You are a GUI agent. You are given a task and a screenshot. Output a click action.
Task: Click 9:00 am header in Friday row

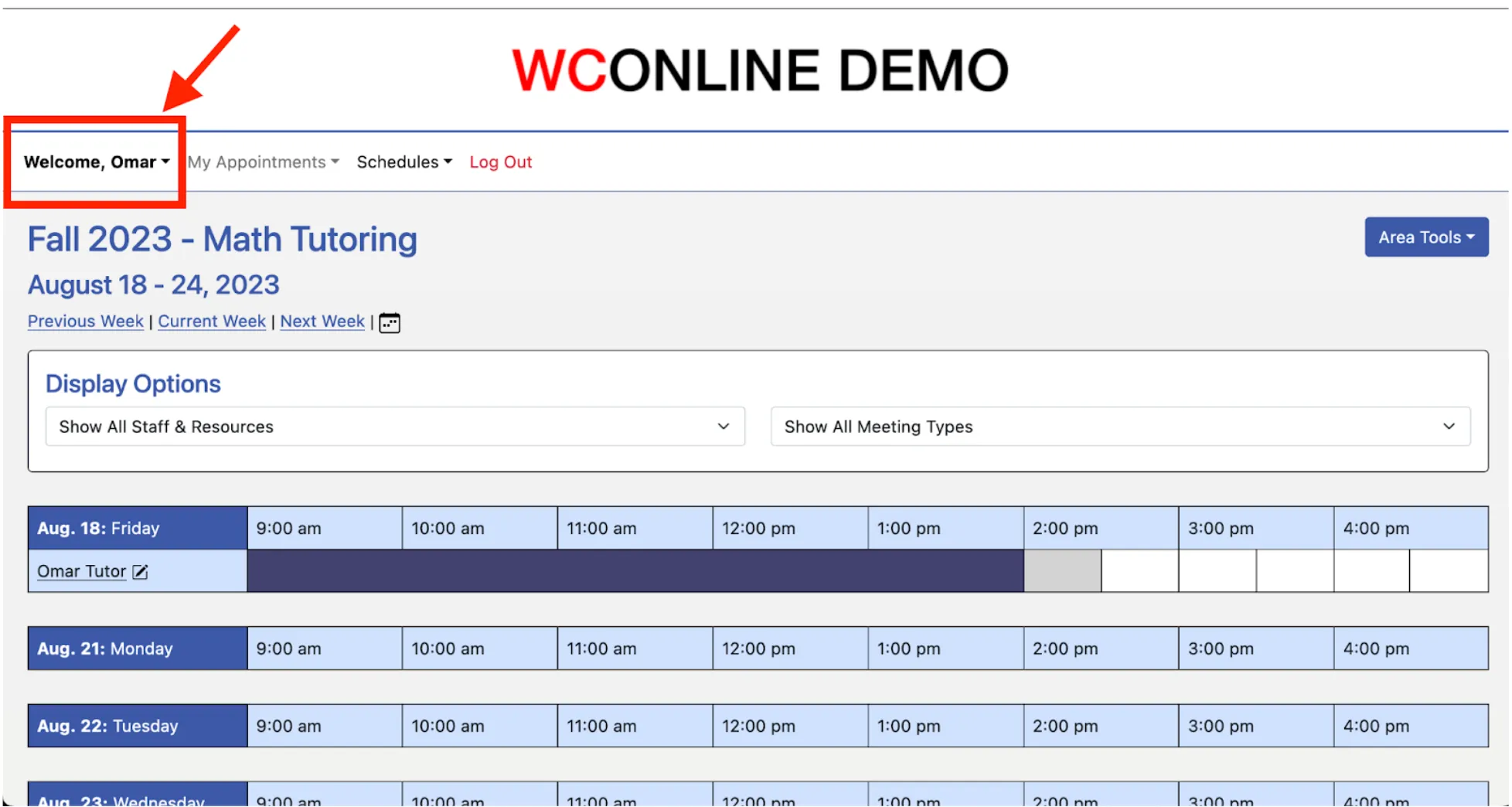click(x=325, y=529)
